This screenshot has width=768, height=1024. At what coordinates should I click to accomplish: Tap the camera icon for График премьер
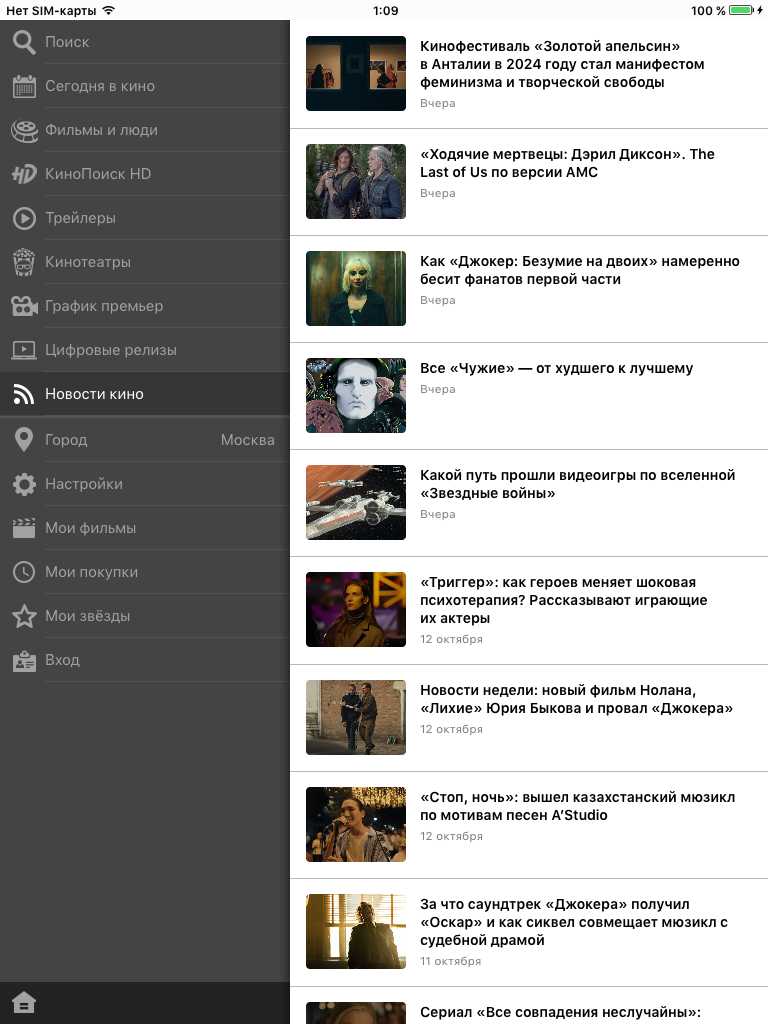[24, 306]
